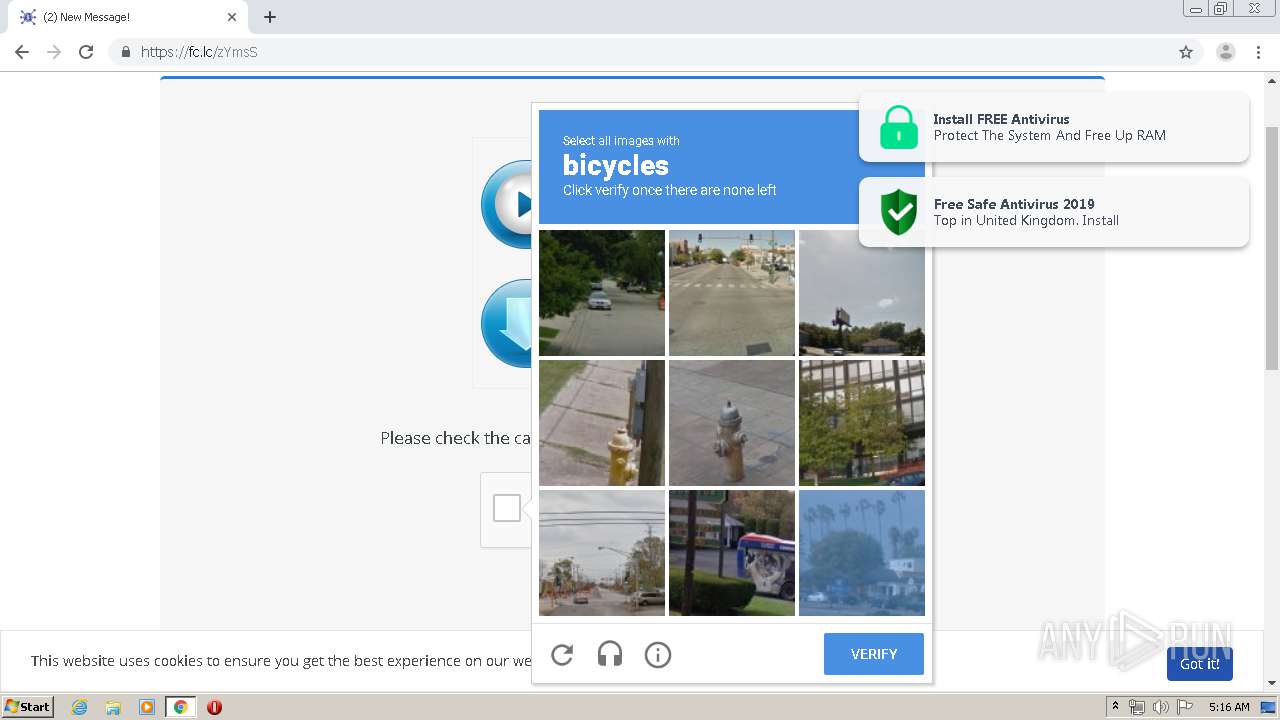Accept cookies with 'Got it!' button
The width and height of the screenshot is (1280, 720).
click(1200, 664)
